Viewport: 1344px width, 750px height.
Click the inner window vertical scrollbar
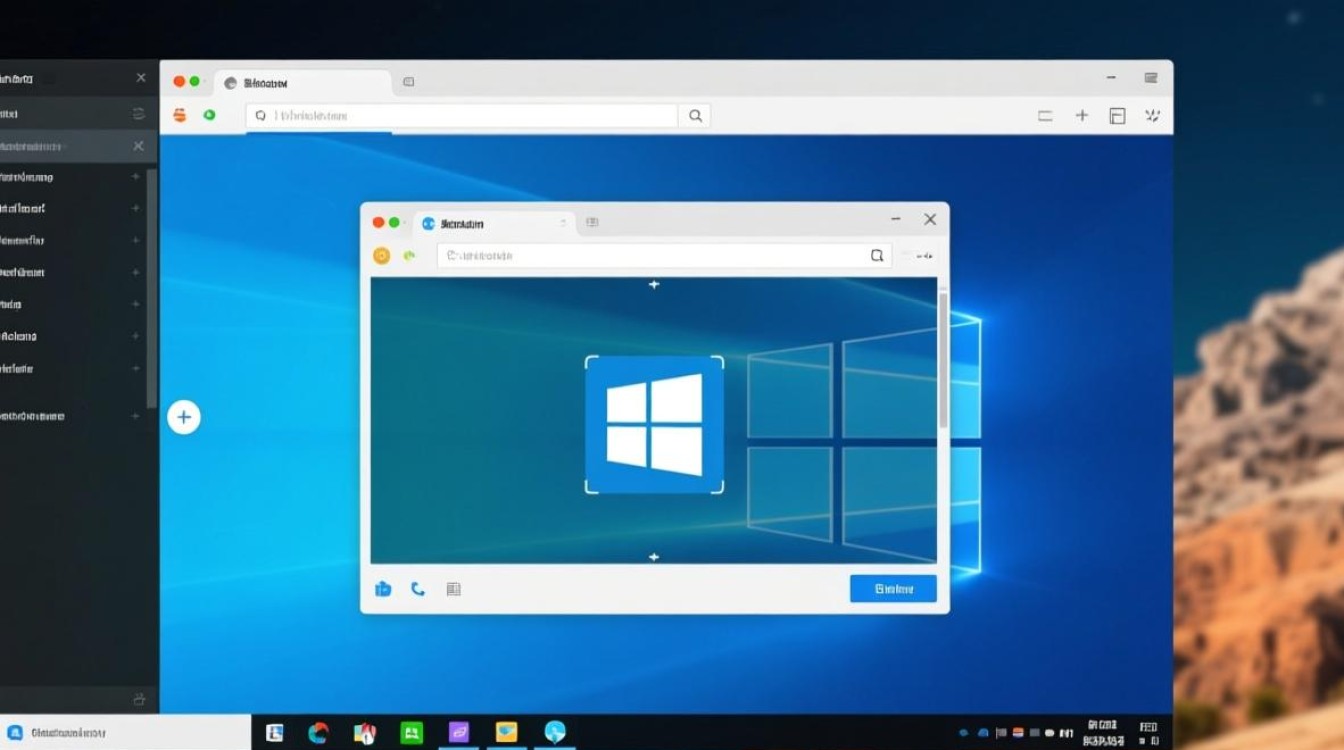pos(943,360)
